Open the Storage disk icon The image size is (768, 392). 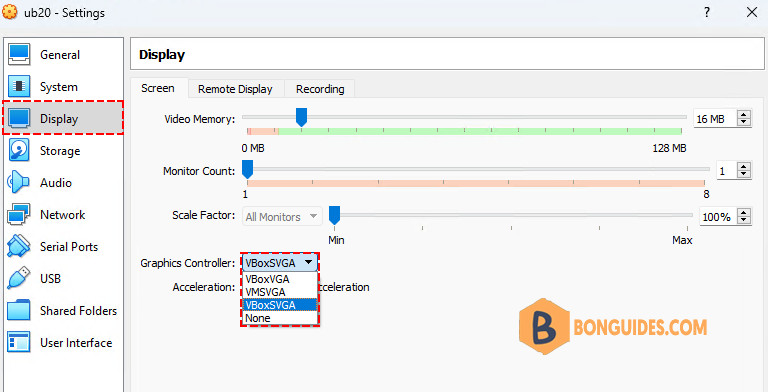click(x=19, y=150)
